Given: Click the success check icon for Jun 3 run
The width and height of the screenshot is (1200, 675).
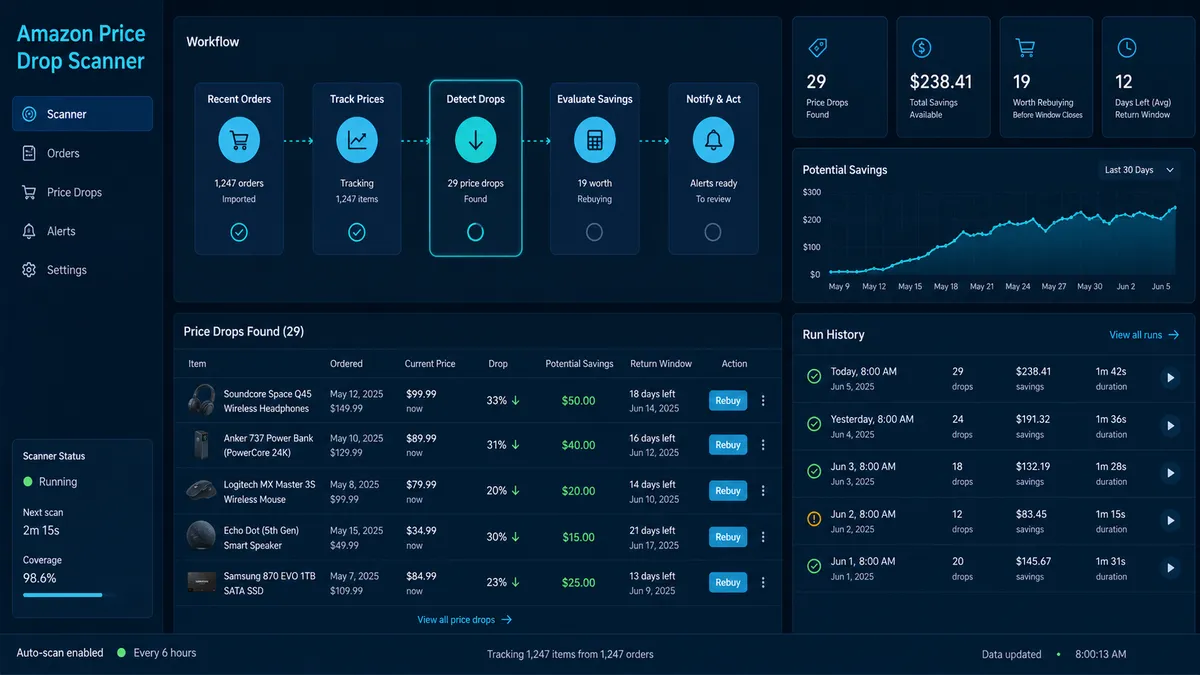Looking at the screenshot, I should click(x=814, y=472).
